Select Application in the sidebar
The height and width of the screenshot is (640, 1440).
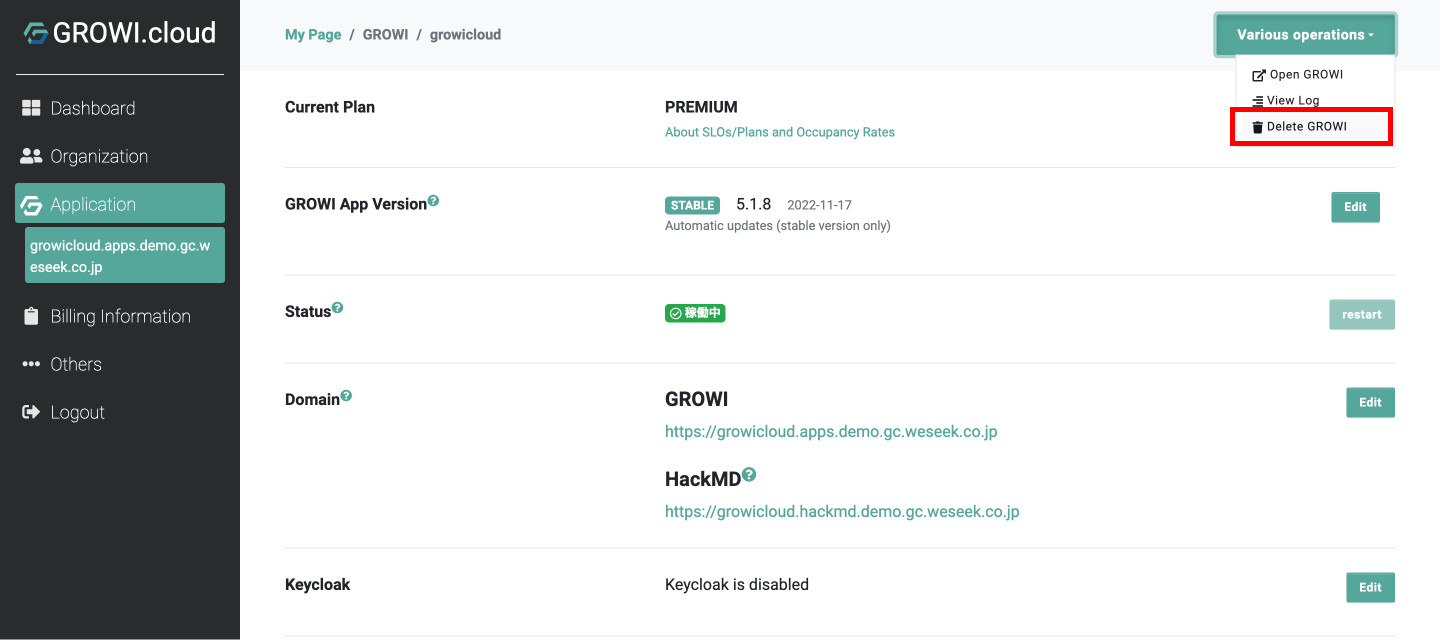pyautogui.click(x=120, y=204)
